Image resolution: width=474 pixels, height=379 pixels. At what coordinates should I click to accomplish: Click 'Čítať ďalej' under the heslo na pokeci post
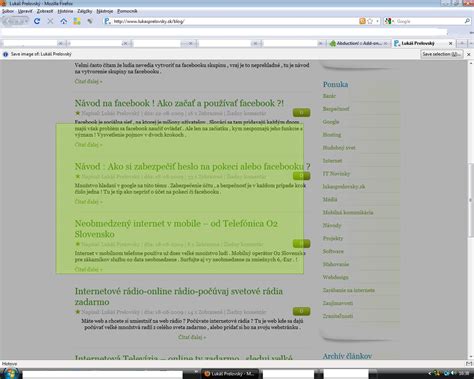(88, 202)
